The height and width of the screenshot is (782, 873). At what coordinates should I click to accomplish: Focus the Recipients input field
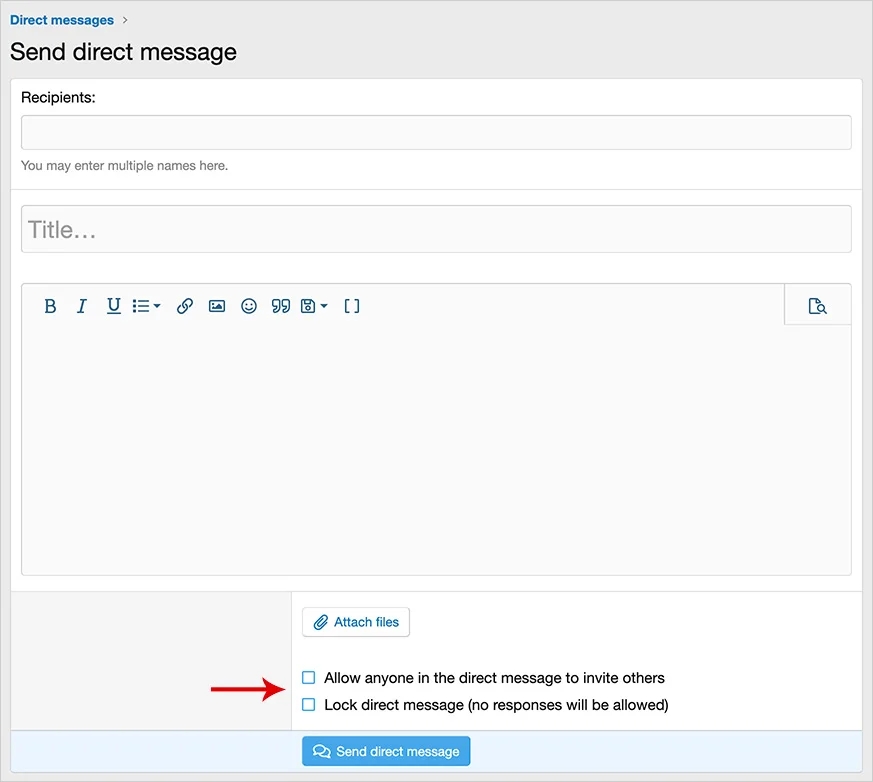point(436,133)
